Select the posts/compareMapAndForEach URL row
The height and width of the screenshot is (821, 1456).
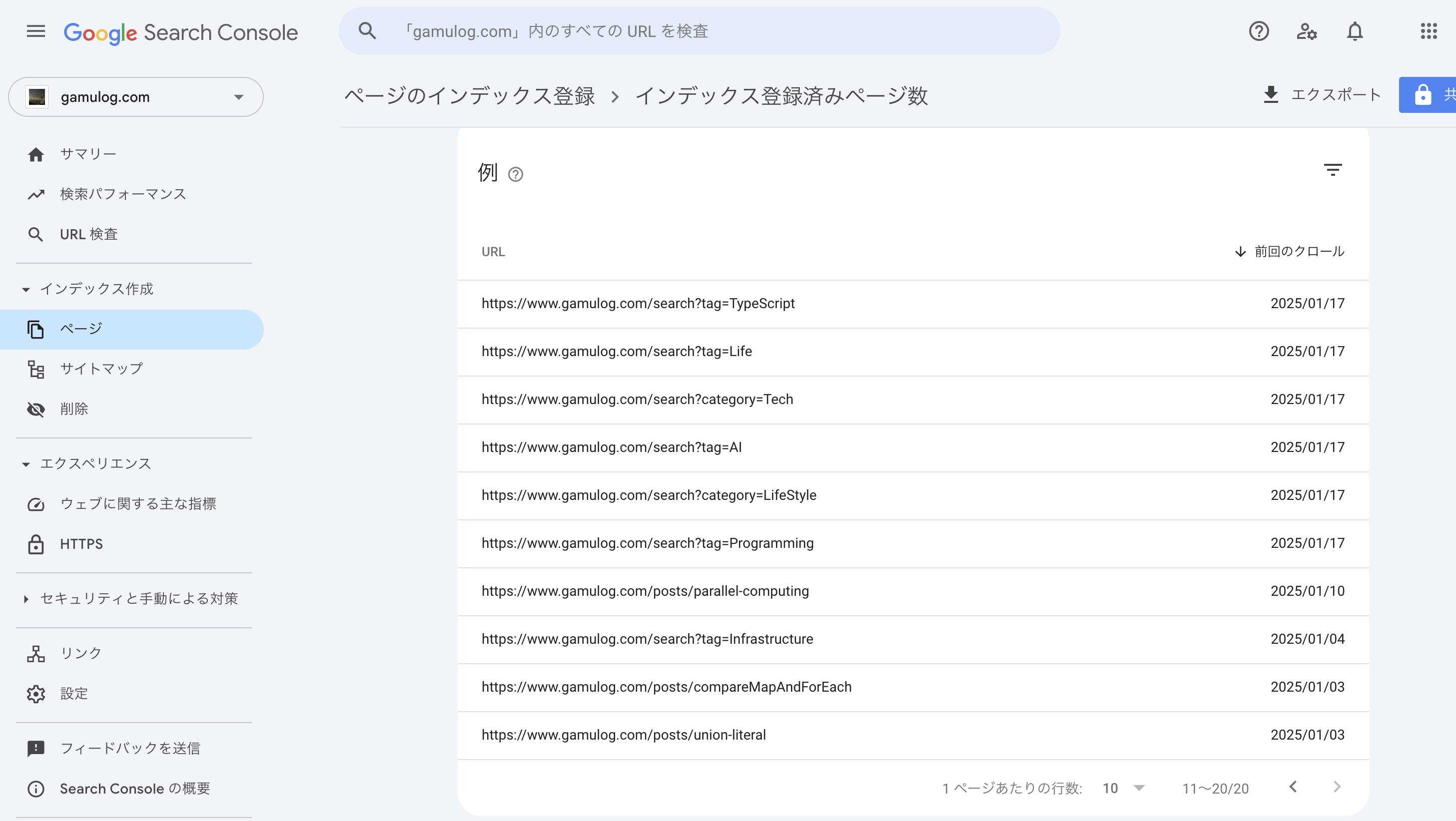pyautogui.click(x=913, y=688)
